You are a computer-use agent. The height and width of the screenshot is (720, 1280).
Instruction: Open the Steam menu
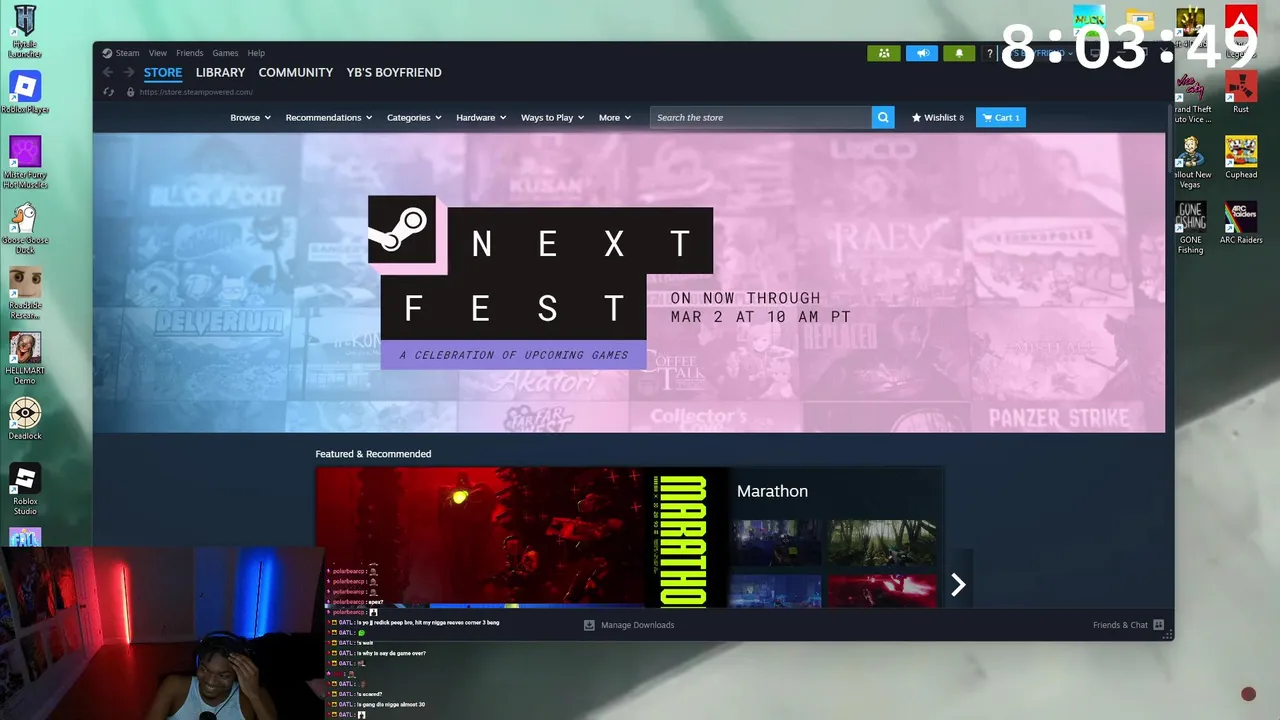pos(127,53)
